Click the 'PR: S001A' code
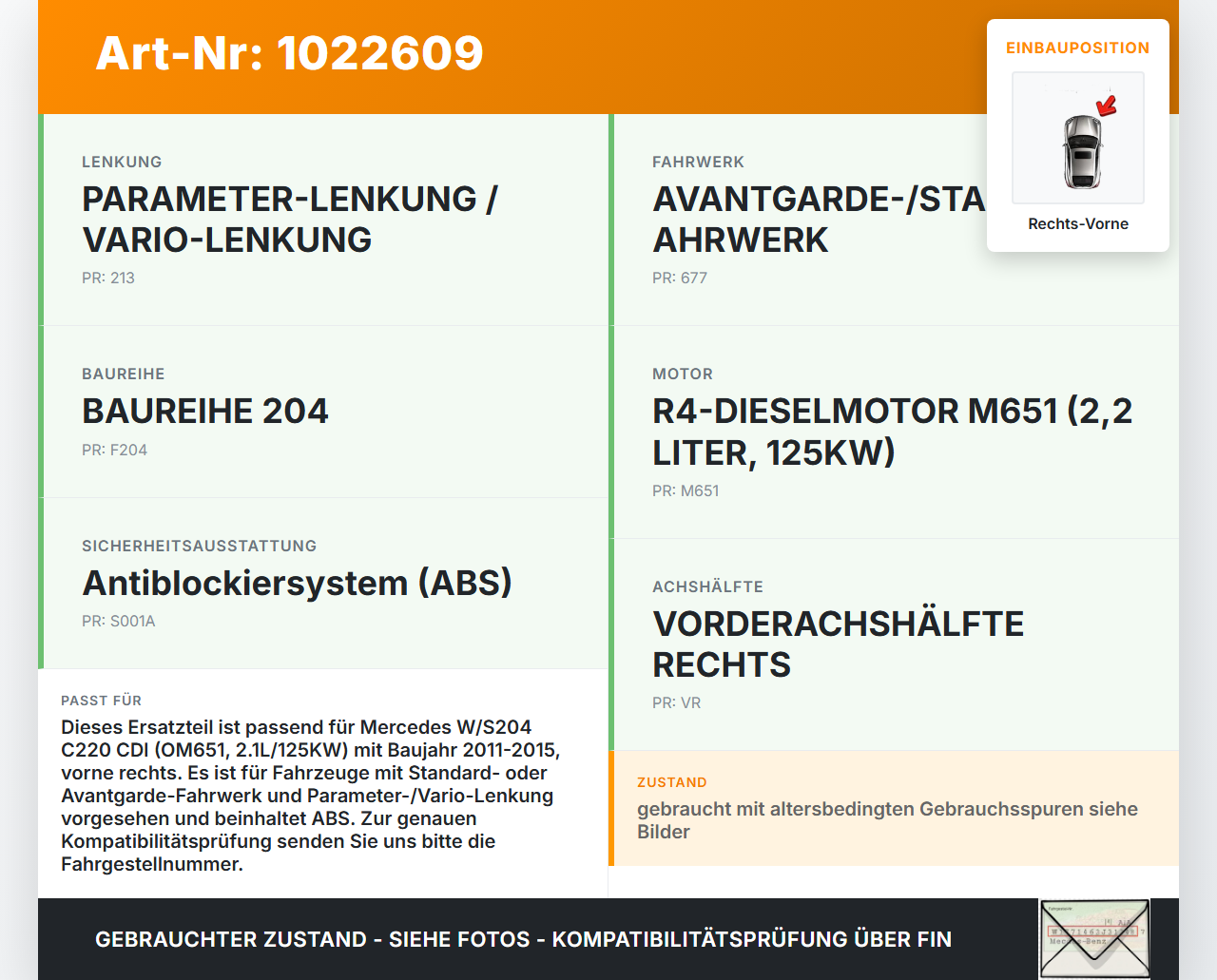Image resolution: width=1217 pixels, height=980 pixels. (119, 621)
